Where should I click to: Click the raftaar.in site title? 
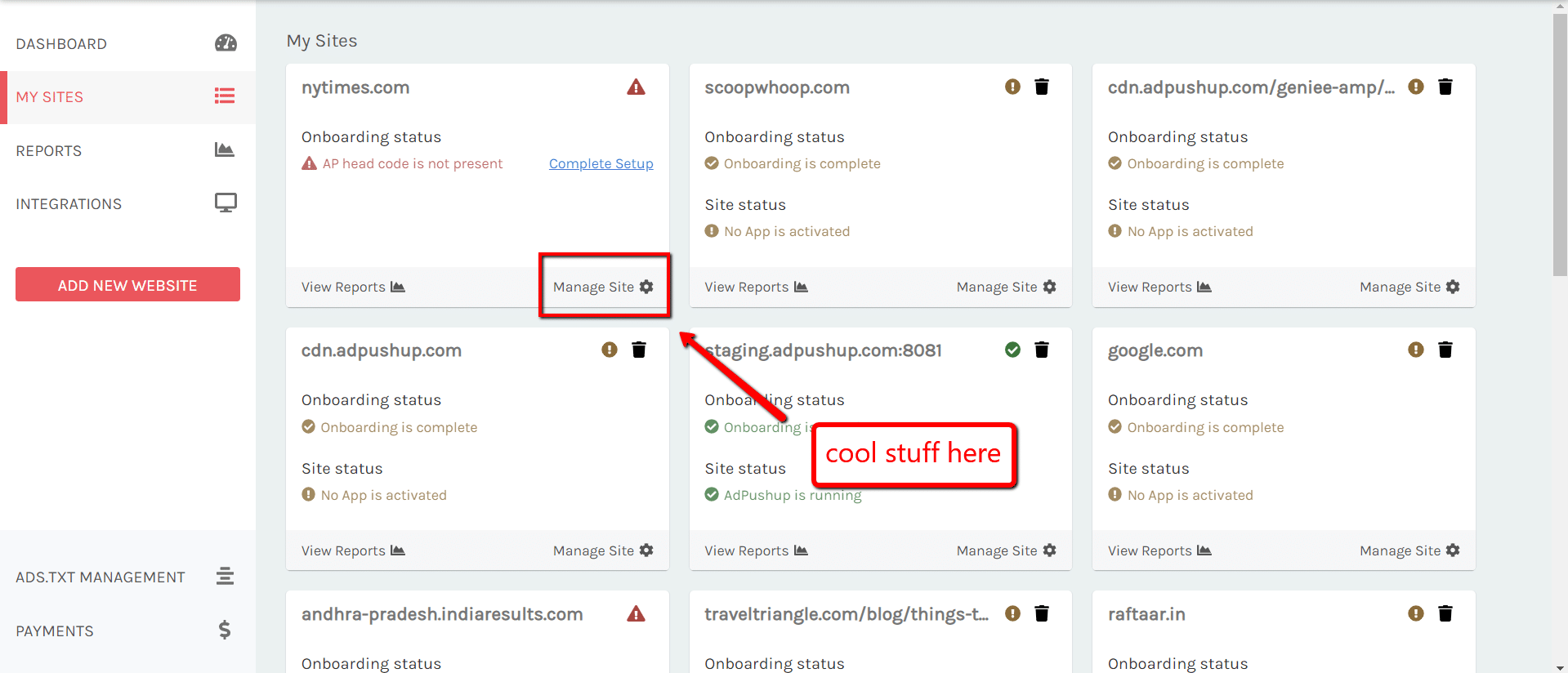[1146, 614]
